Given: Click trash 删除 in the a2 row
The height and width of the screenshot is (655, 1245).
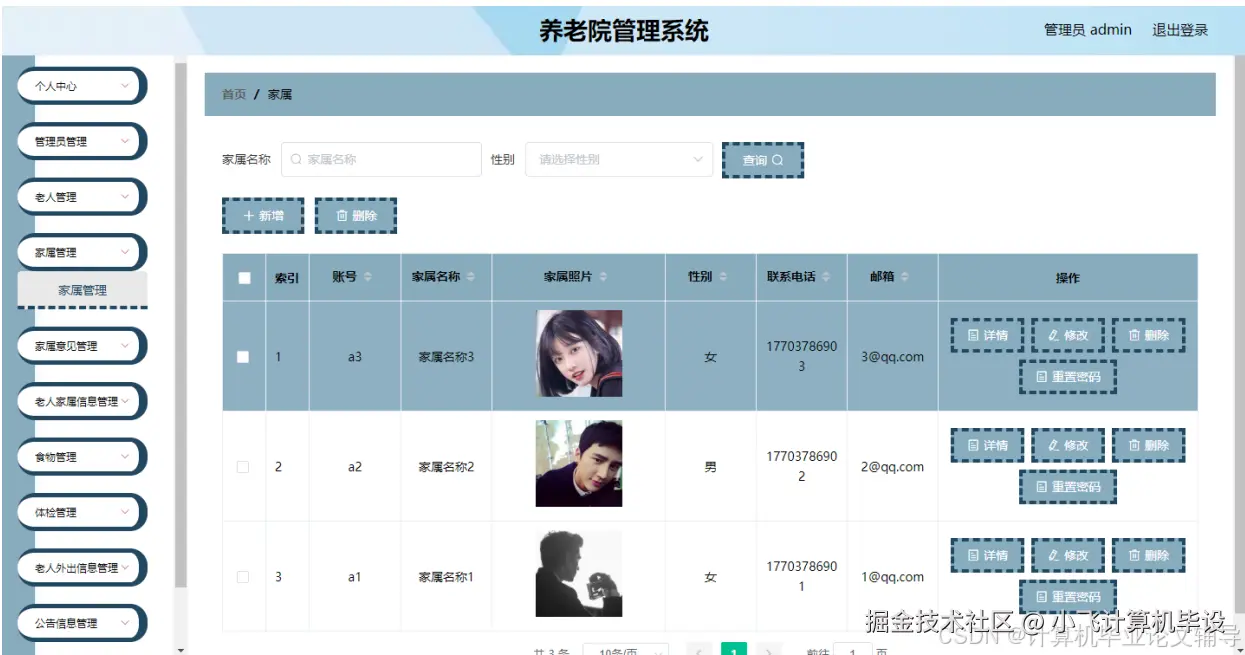Looking at the screenshot, I should pos(1148,446).
